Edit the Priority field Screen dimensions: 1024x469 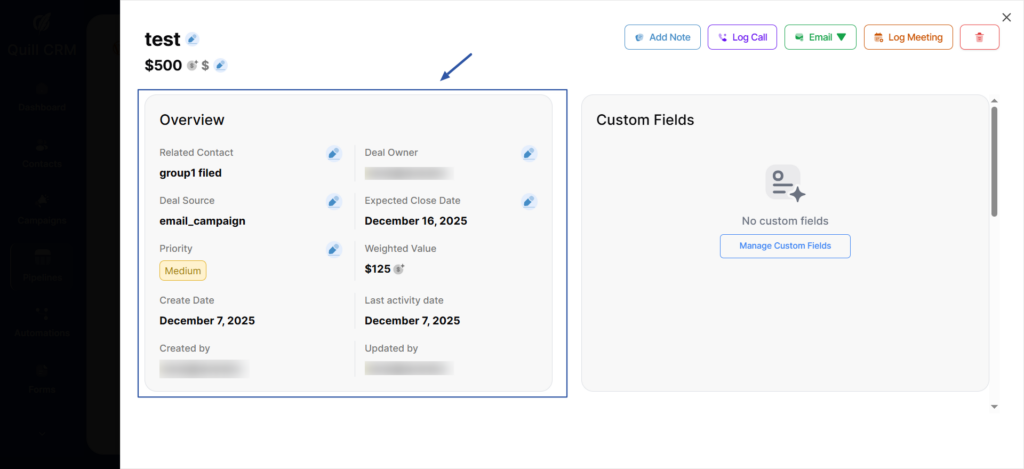tap(334, 249)
